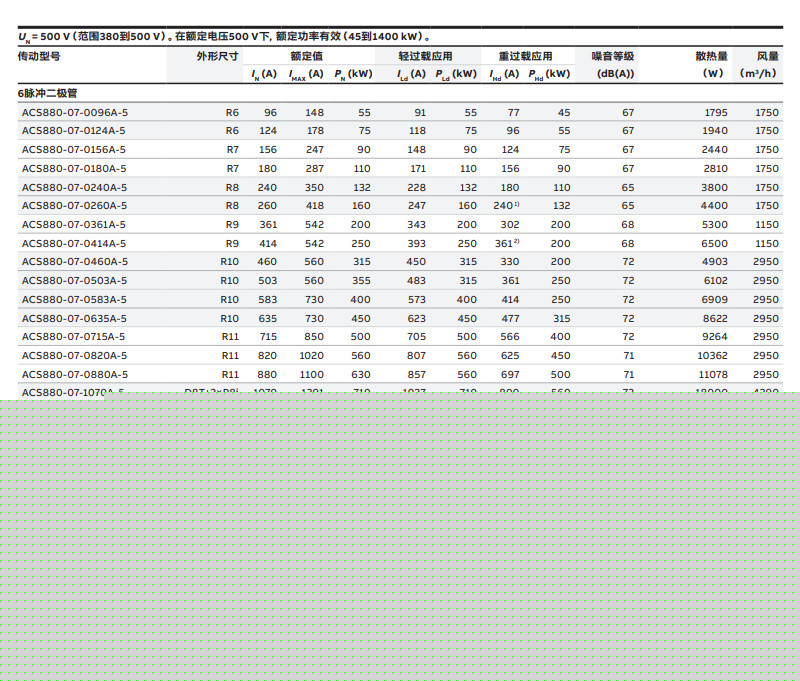
Task: Click the 轻过载应用 header
Action: coord(426,56)
